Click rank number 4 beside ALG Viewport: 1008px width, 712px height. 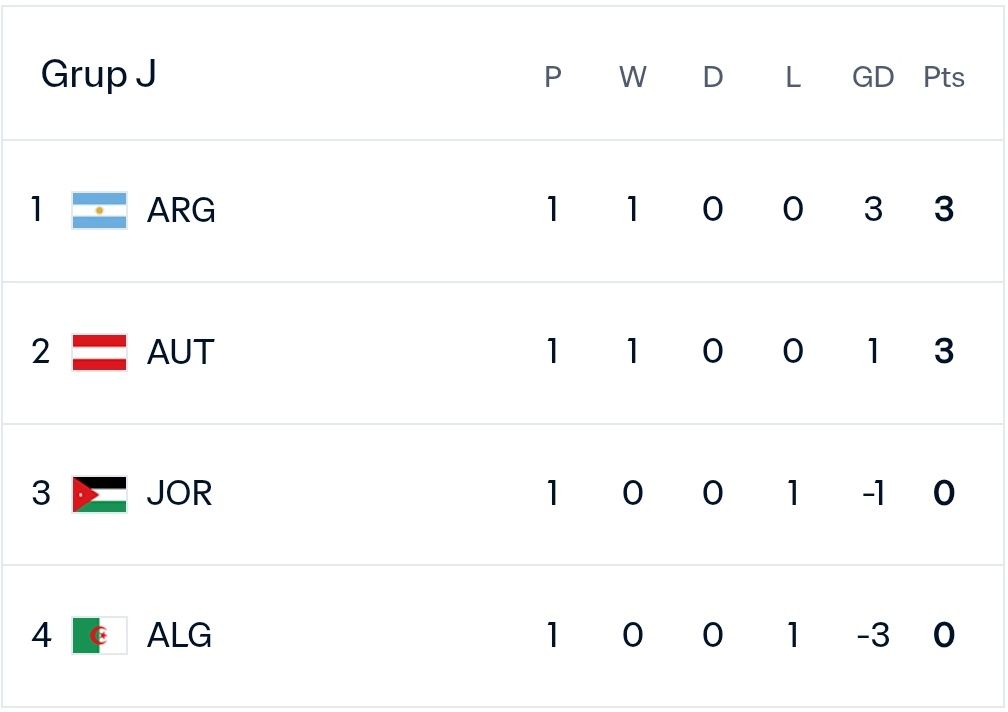pyautogui.click(x=41, y=635)
